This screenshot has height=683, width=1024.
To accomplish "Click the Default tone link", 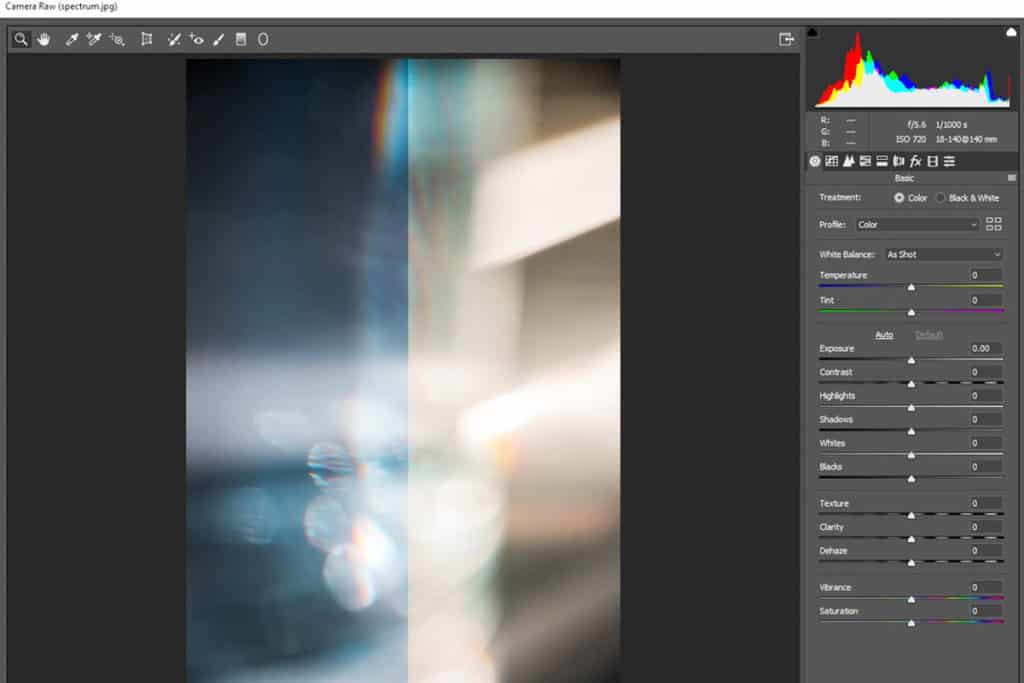I will 929,335.
